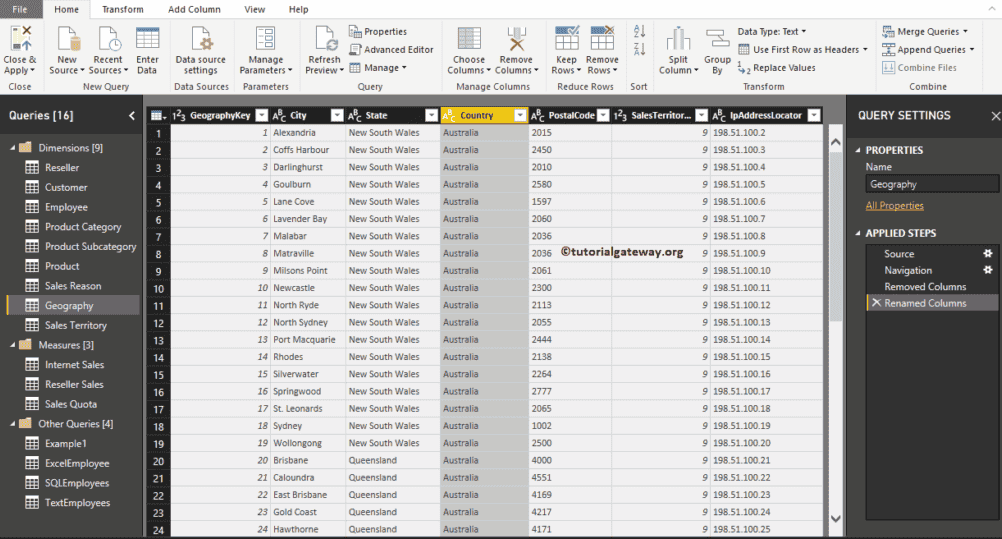This screenshot has width=1002, height=539.
Task: Click the query Name input field
Action: click(932, 184)
